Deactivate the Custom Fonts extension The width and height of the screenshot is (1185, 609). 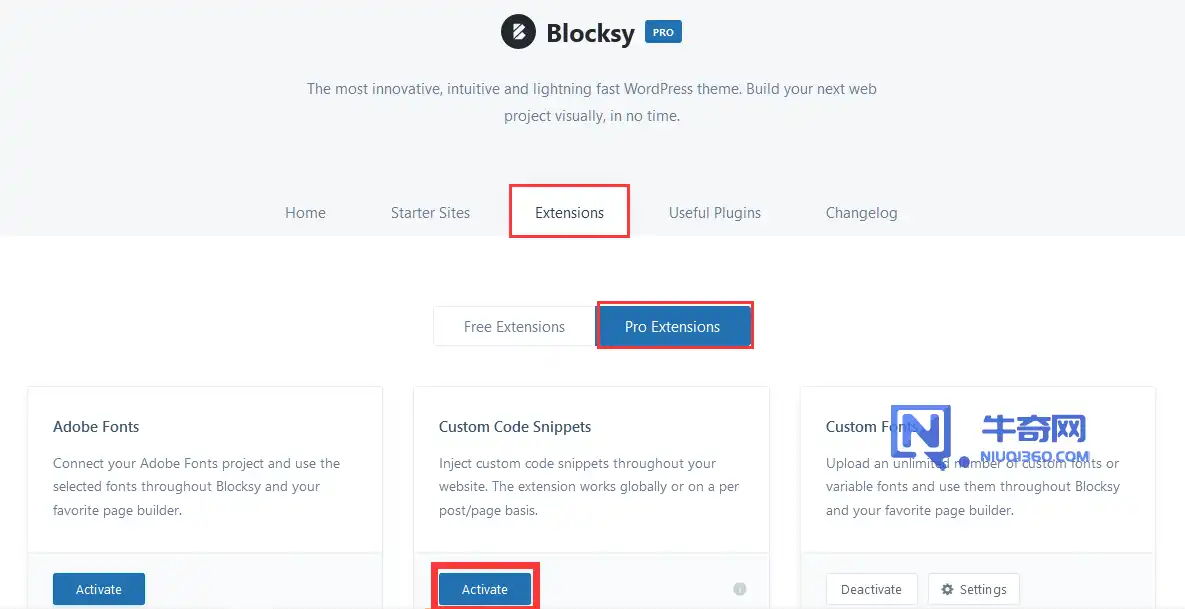coord(871,589)
